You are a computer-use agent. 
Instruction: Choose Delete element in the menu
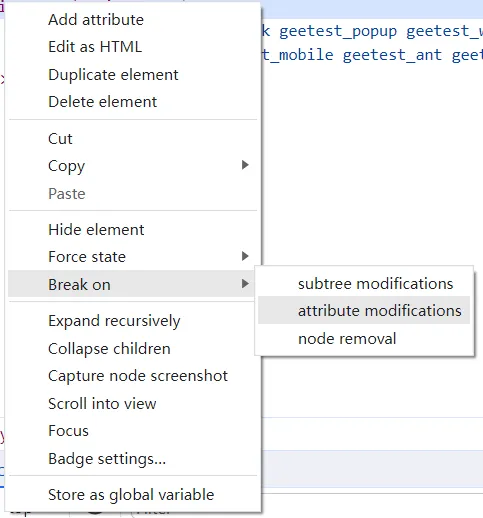point(132,102)
